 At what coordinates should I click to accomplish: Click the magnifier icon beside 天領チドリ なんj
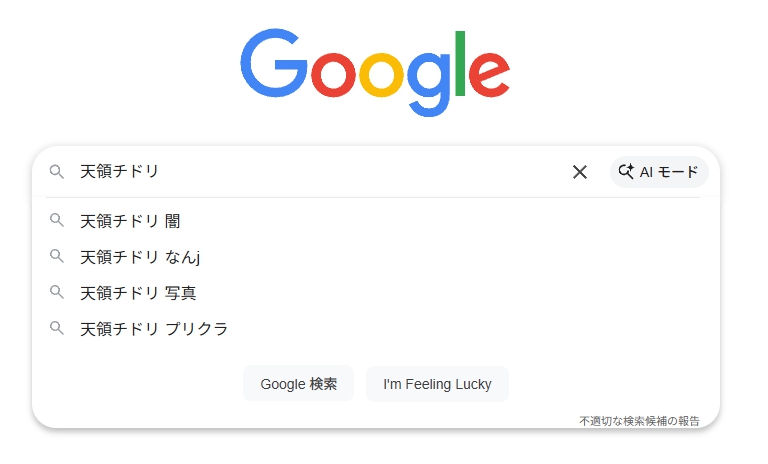[57, 257]
